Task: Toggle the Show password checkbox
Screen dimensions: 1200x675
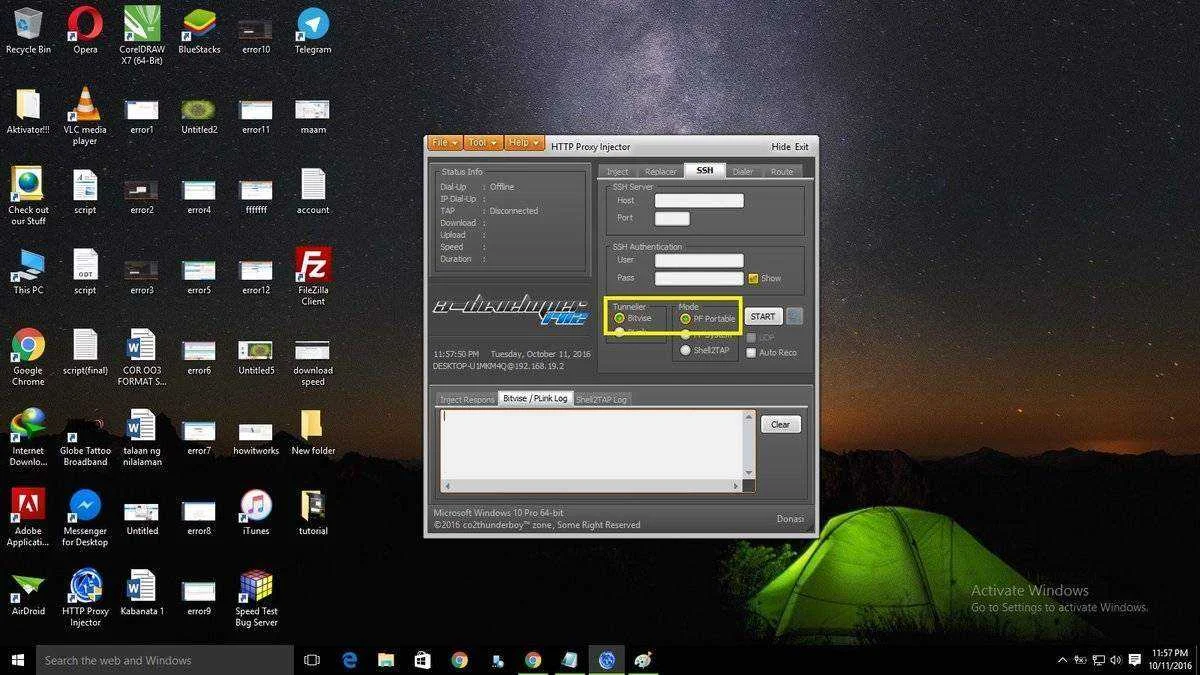Action: (753, 278)
